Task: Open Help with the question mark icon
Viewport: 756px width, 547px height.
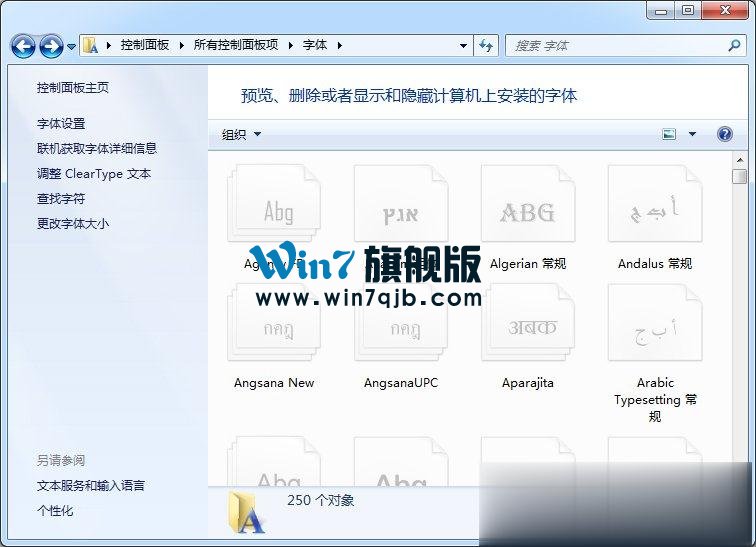Action: tap(725, 134)
